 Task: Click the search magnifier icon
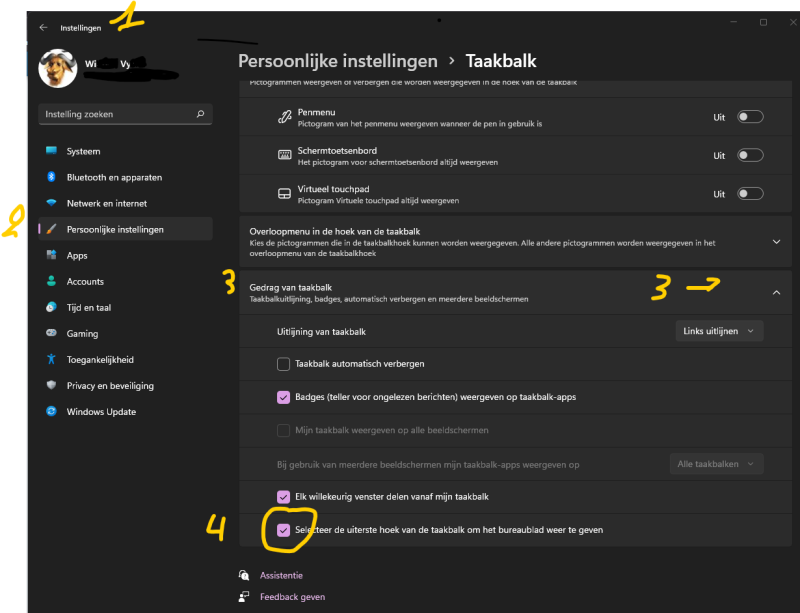201,115
